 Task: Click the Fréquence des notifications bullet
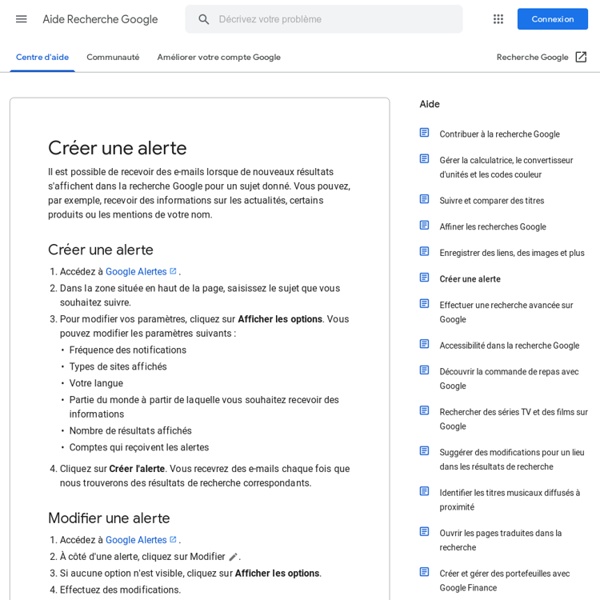127,350
